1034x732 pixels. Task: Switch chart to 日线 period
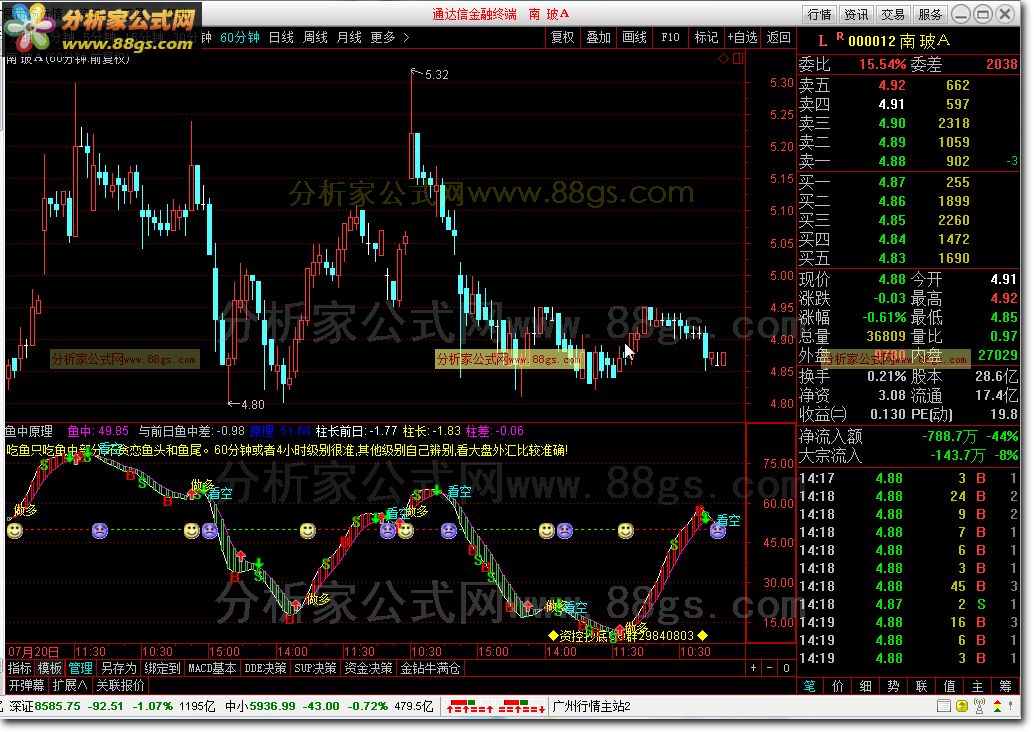pyautogui.click(x=282, y=38)
